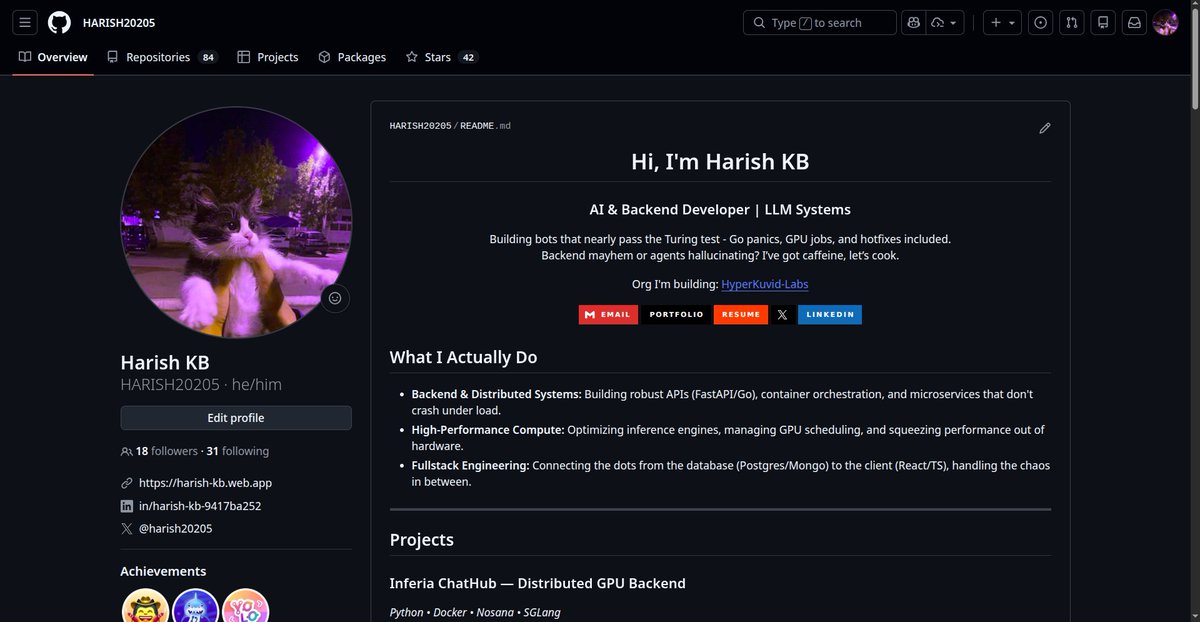Open the HyperKuvid-Labs organization link

coord(765,284)
